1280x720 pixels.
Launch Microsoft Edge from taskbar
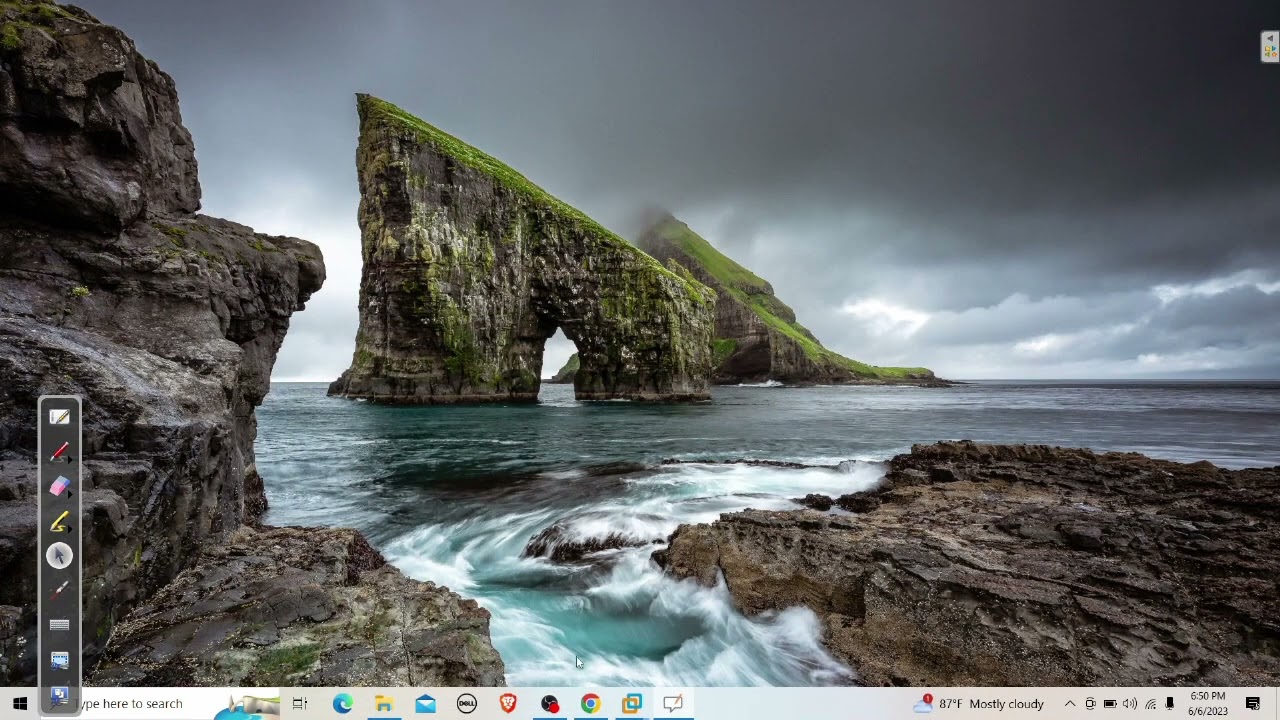click(x=342, y=704)
